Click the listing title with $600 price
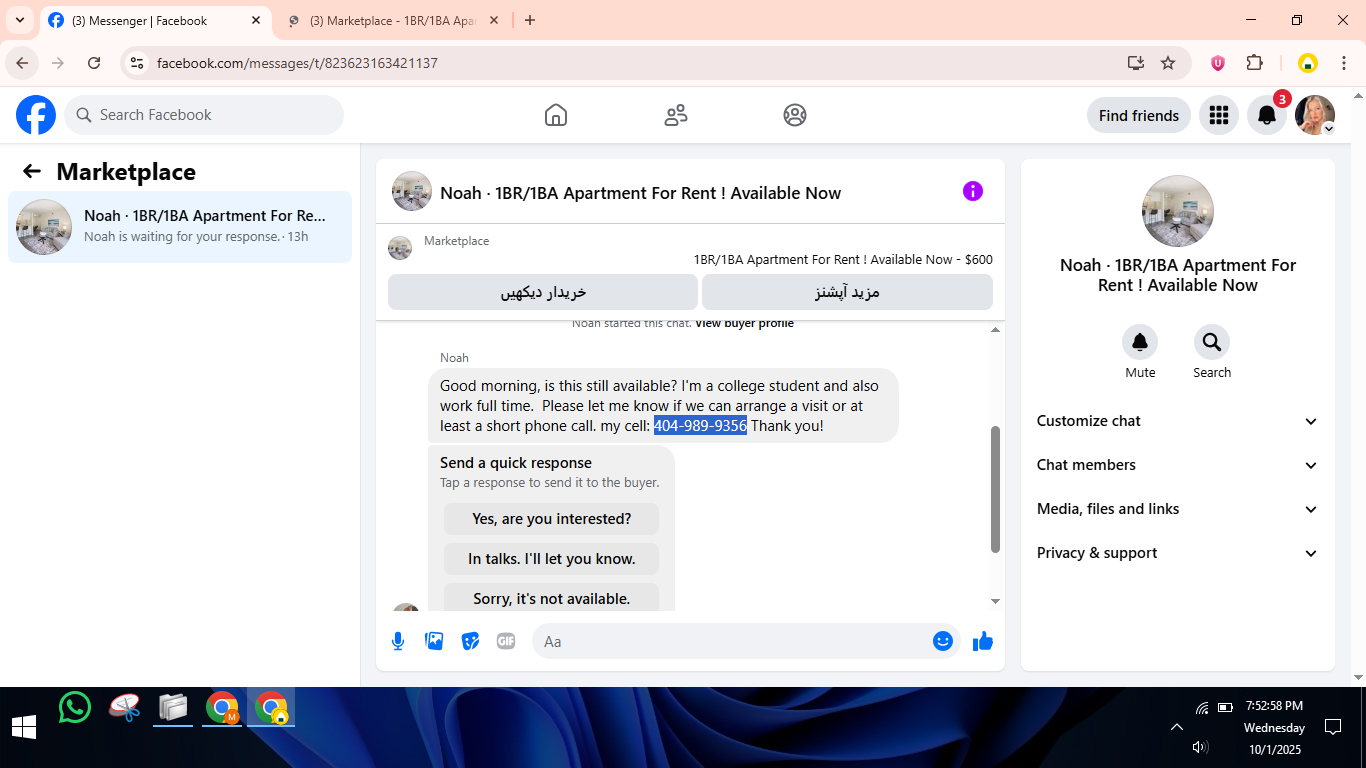 coord(843,259)
